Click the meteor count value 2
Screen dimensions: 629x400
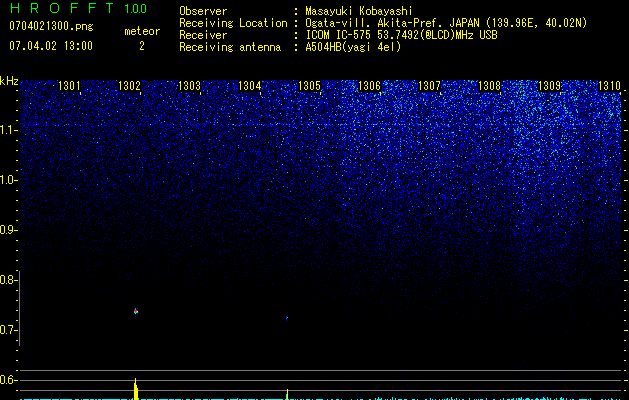(142, 46)
